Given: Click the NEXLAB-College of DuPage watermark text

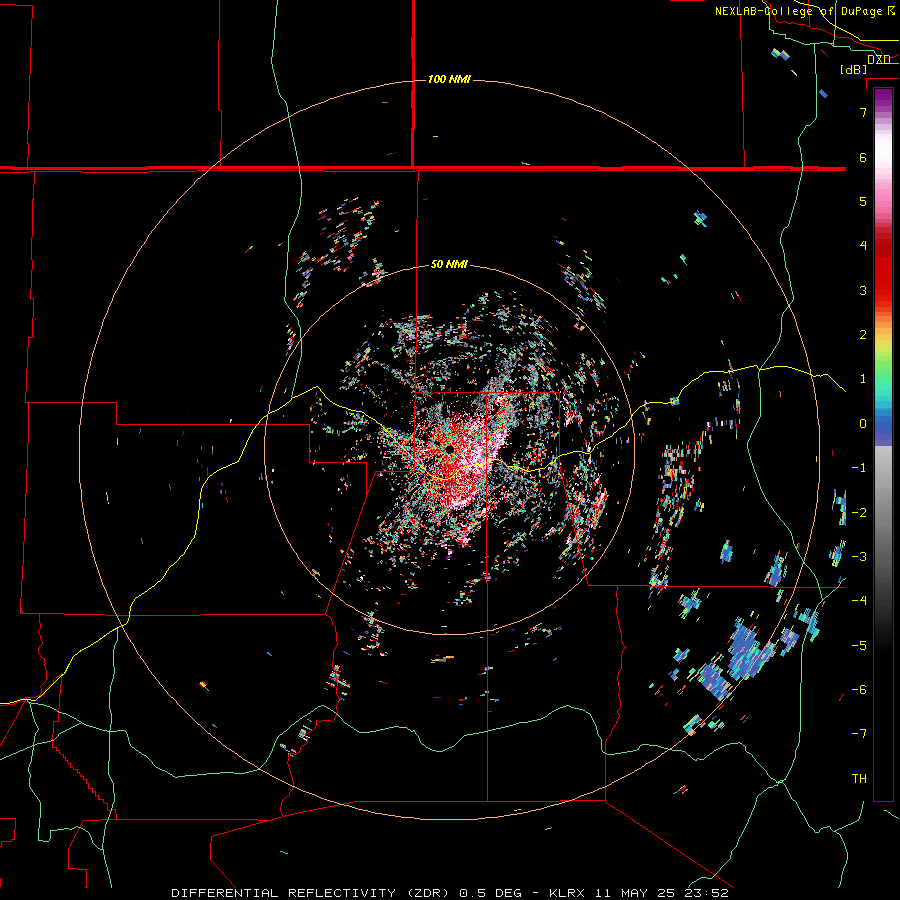Looking at the screenshot, I should coord(805,11).
